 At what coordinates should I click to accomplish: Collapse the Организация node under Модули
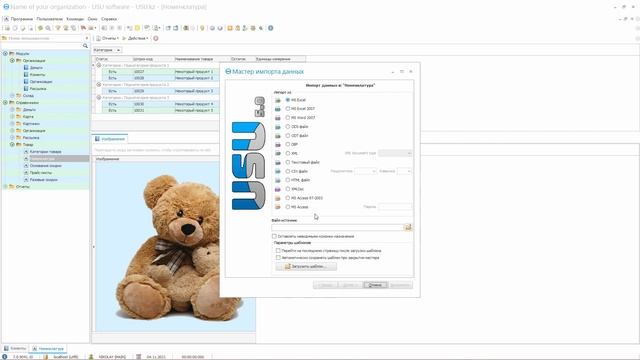12,60
